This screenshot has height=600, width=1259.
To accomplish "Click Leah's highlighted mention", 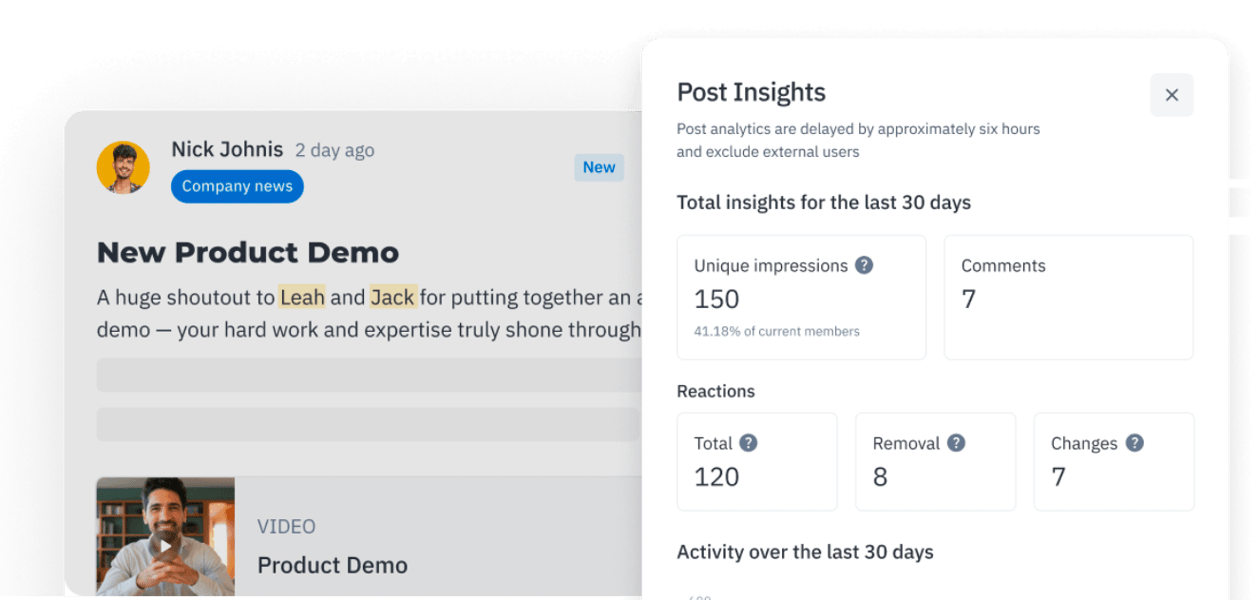I will tap(302, 297).
